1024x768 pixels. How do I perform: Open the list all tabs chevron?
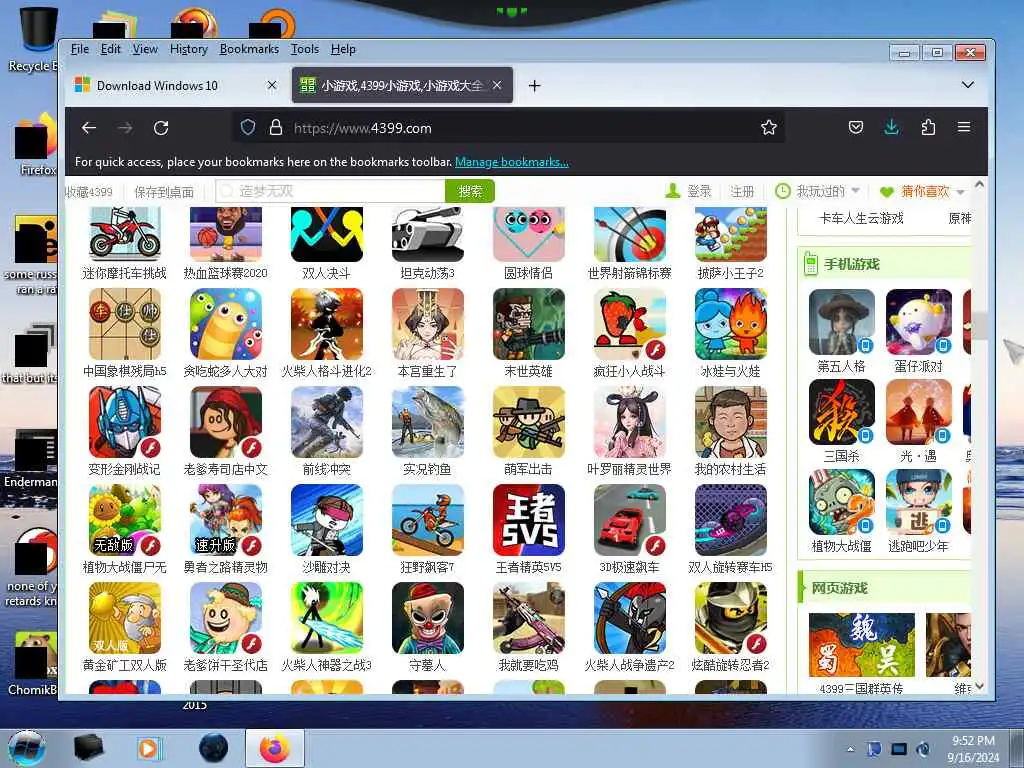(x=968, y=85)
